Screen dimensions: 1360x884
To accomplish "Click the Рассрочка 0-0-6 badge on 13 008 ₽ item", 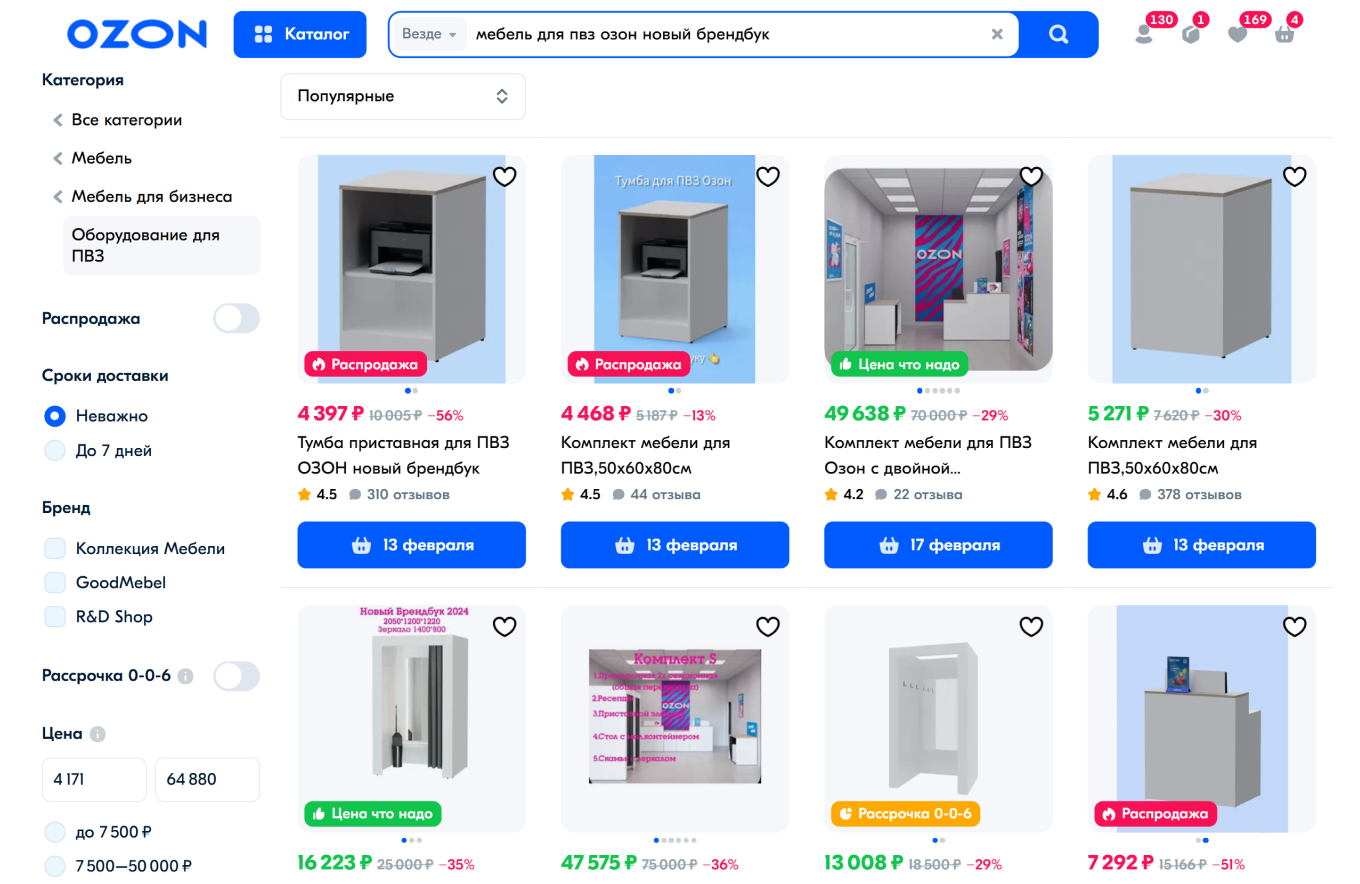I will coord(905,814).
